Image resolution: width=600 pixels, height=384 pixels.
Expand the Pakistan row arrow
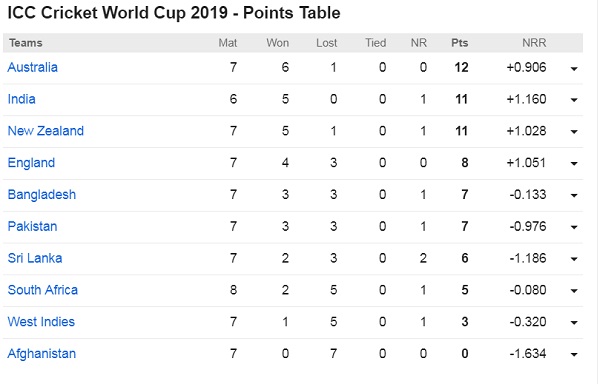click(x=574, y=227)
